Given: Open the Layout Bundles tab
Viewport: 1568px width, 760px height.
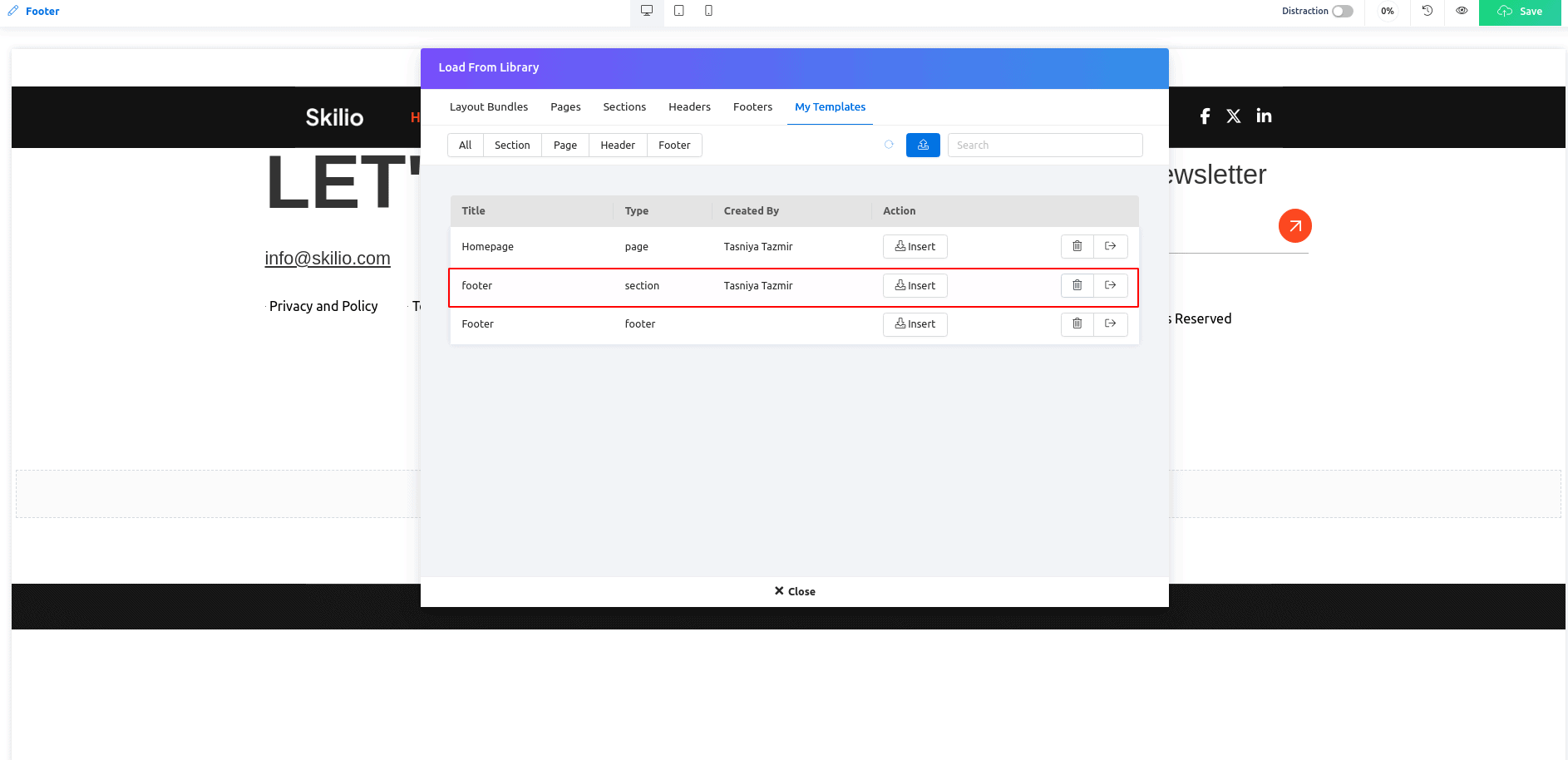Looking at the screenshot, I should [x=489, y=106].
